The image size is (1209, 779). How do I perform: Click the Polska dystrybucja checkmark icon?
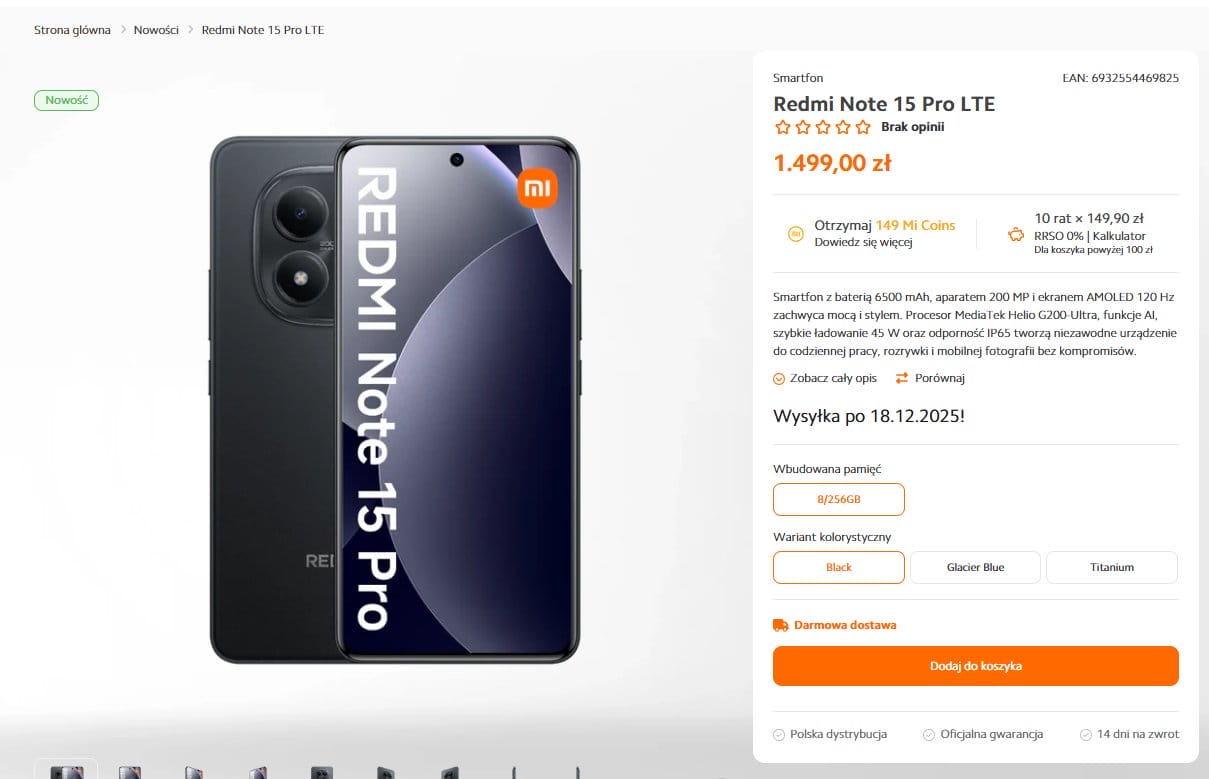click(x=779, y=735)
